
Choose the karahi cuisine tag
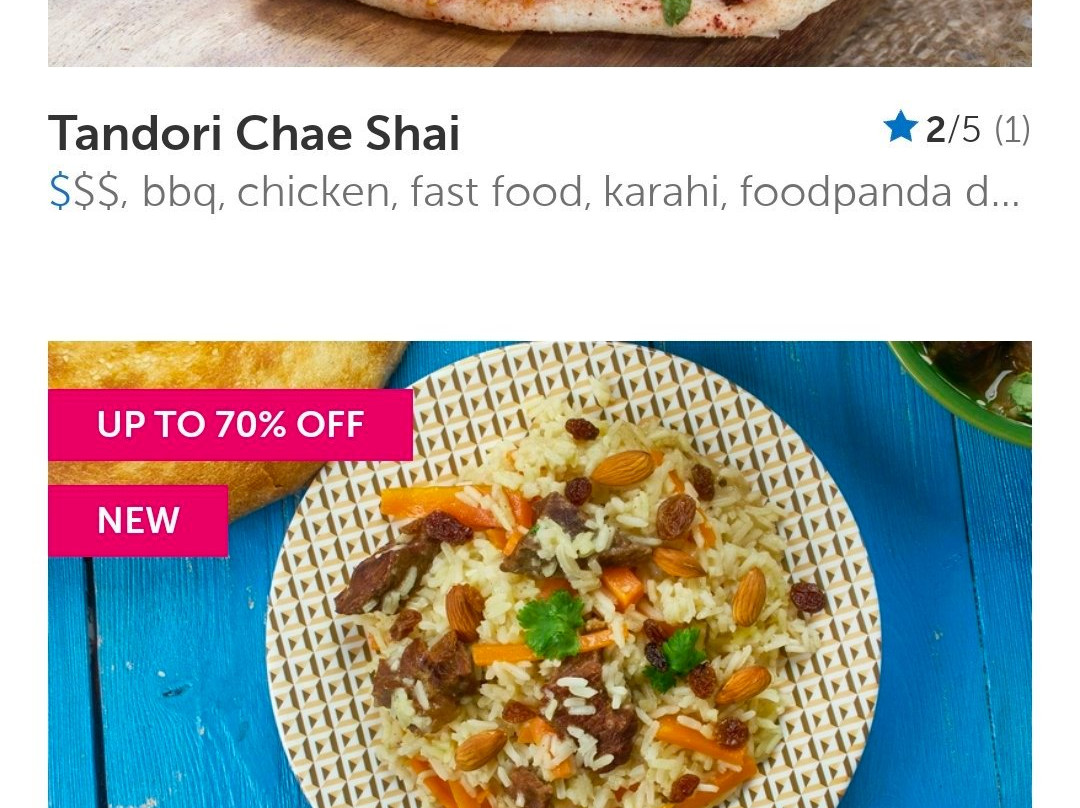pos(660,191)
